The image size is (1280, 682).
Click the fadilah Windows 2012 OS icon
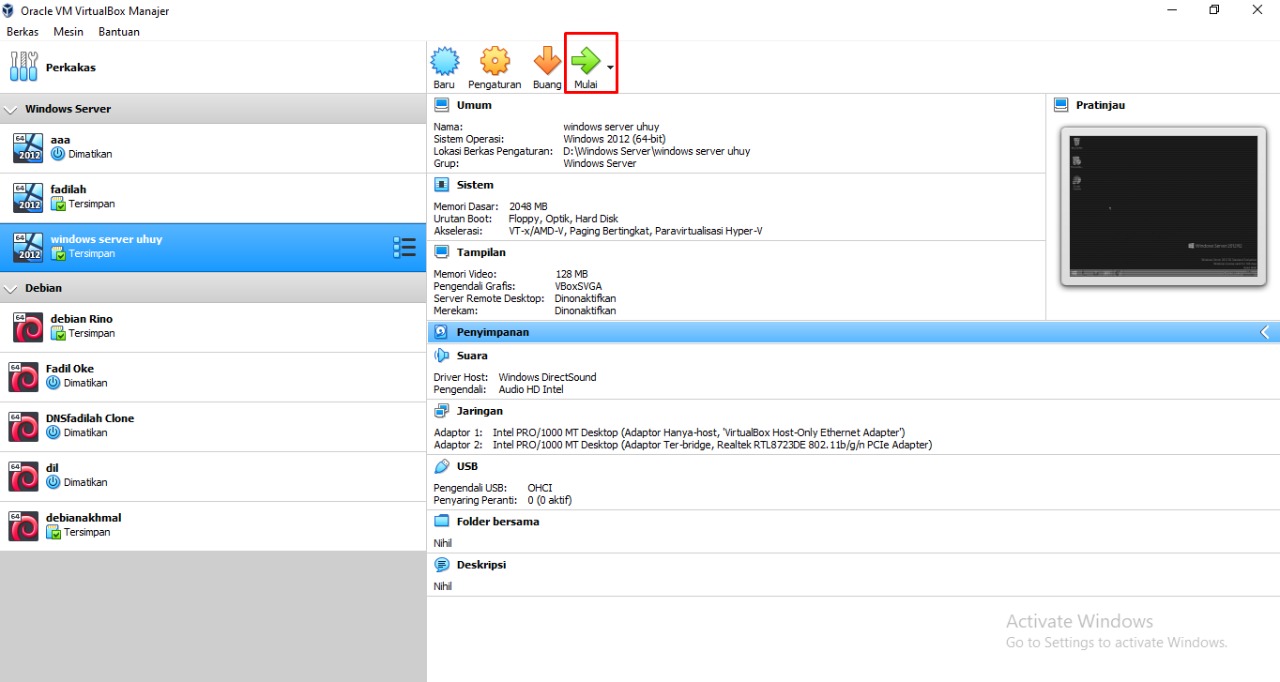click(x=28, y=198)
